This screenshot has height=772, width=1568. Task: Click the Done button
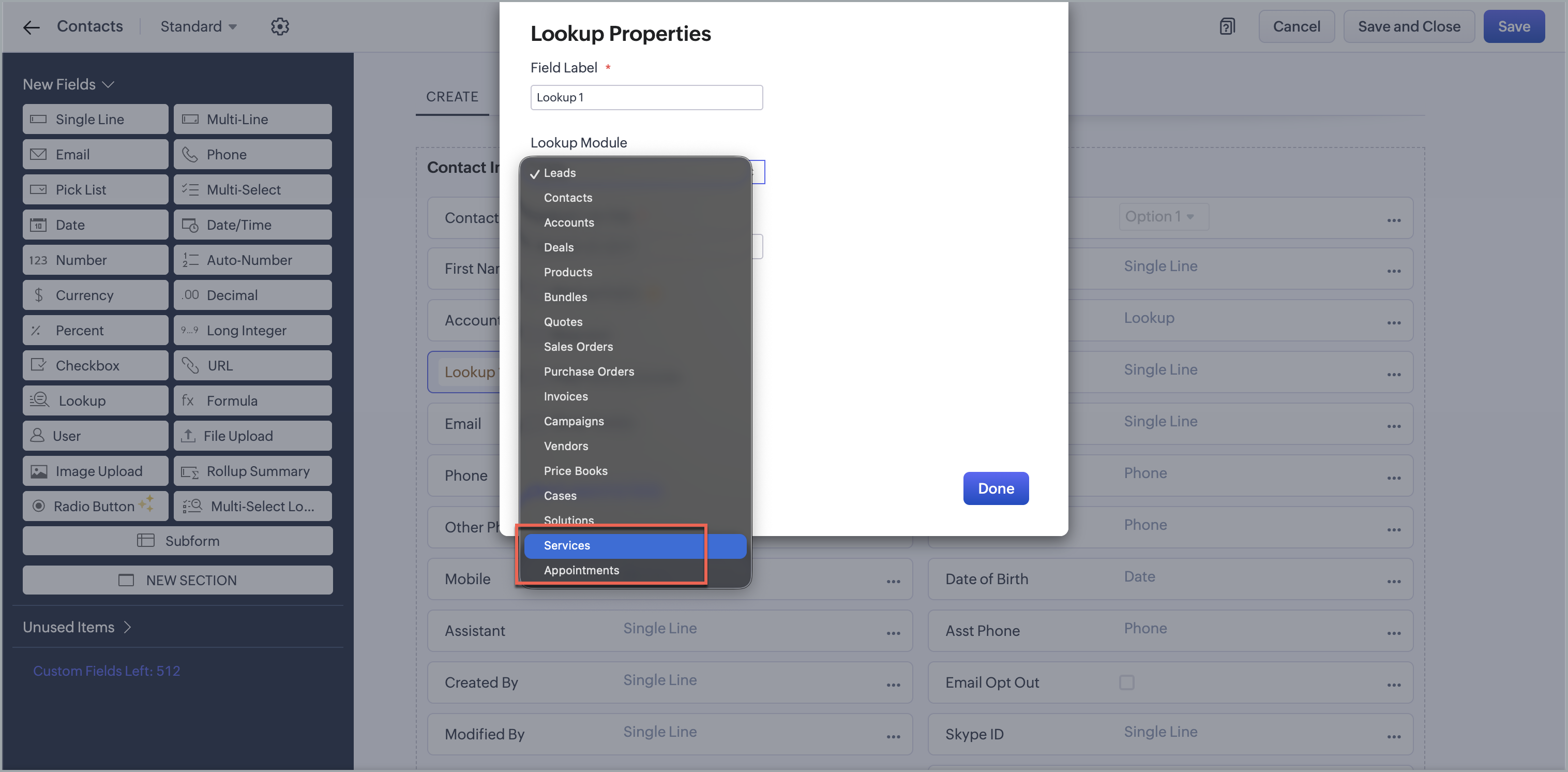996,488
